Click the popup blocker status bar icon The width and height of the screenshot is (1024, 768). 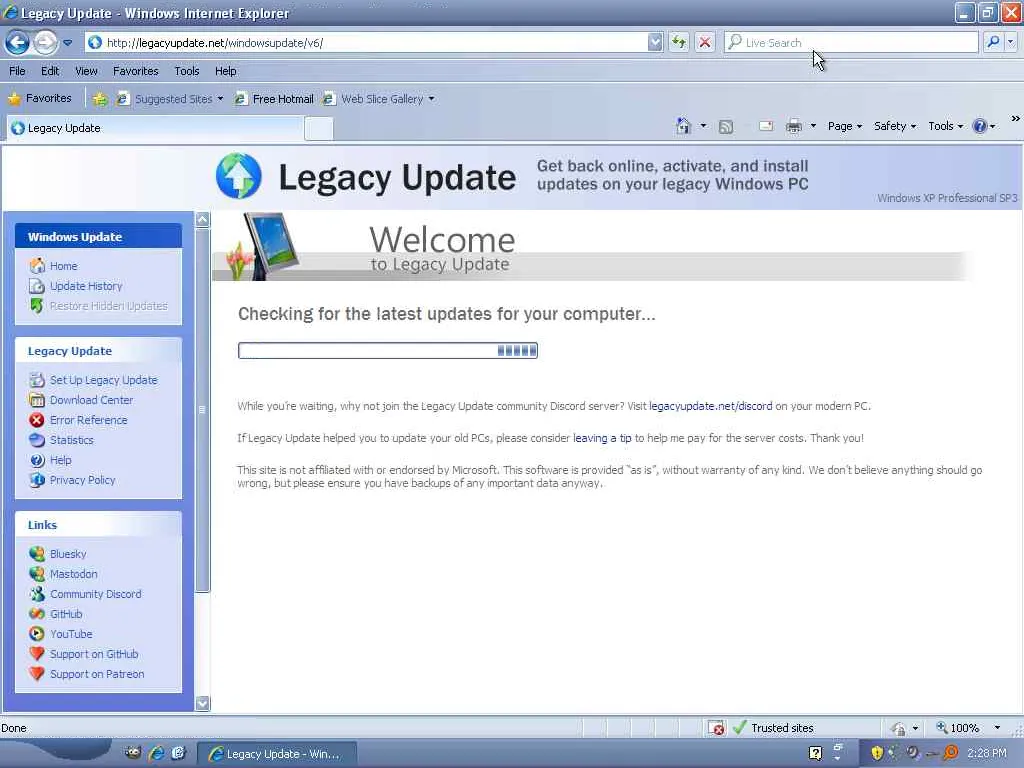click(716, 728)
